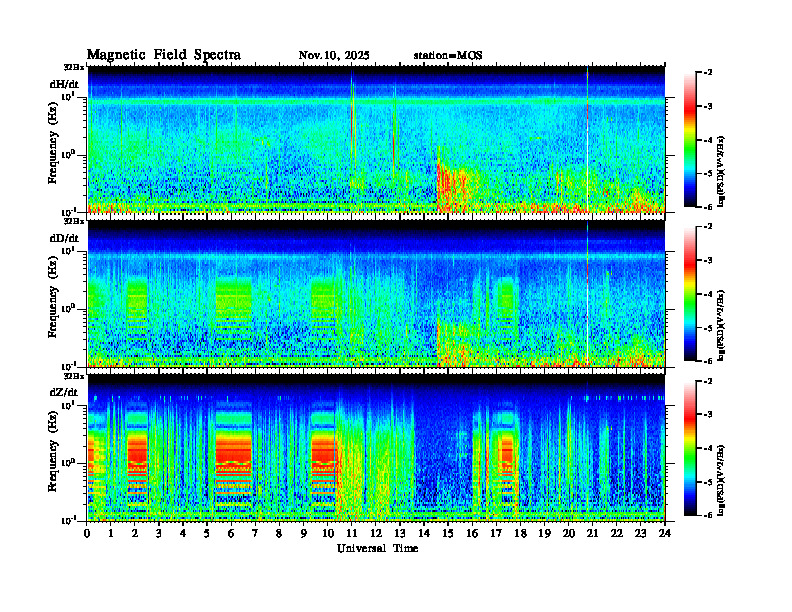Click hour 13 on the Universal Time axis
This screenshot has height=612, width=792.
400,533
